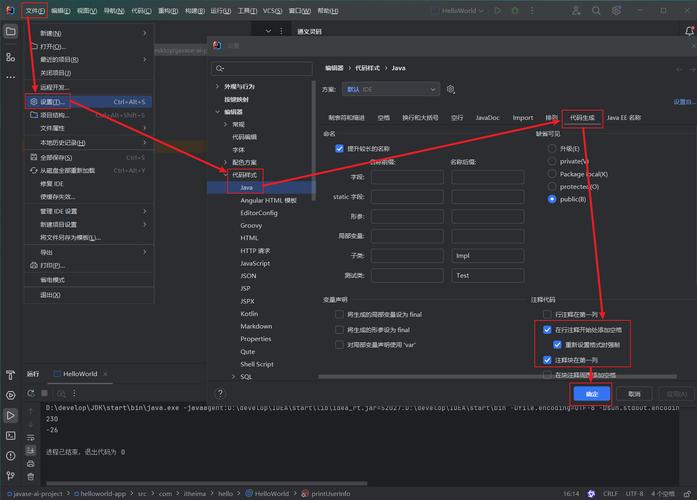
Task: Select the private(V) visibility radio button
Action: 553,161
